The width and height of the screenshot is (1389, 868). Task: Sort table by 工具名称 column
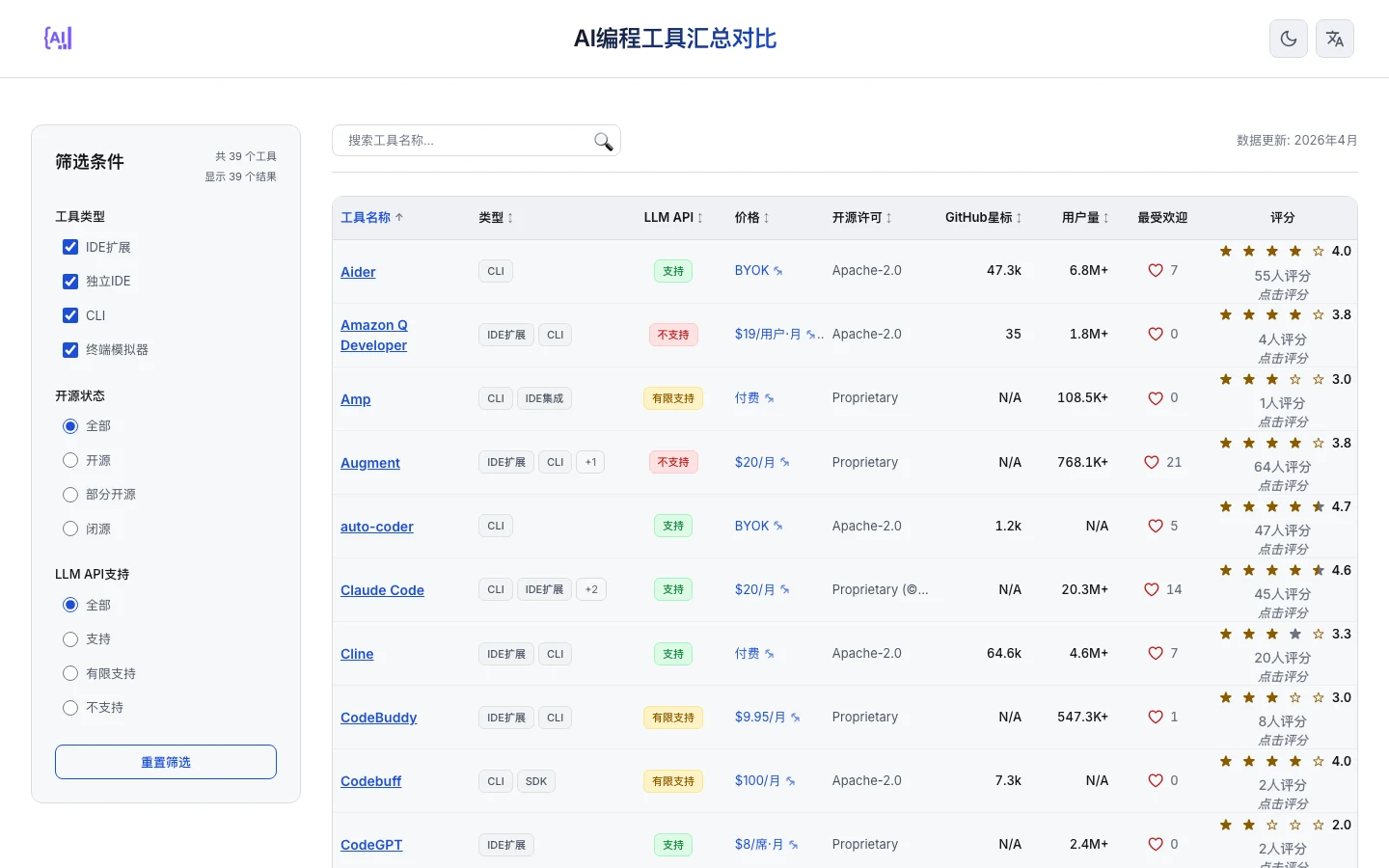[x=372, y=218]
